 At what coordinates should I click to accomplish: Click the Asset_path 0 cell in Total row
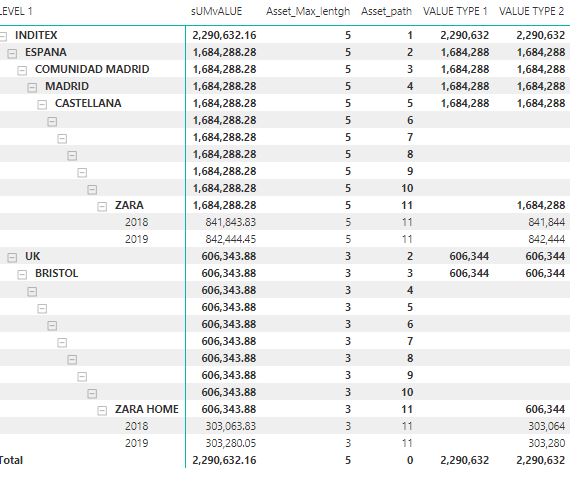[410, 460]
